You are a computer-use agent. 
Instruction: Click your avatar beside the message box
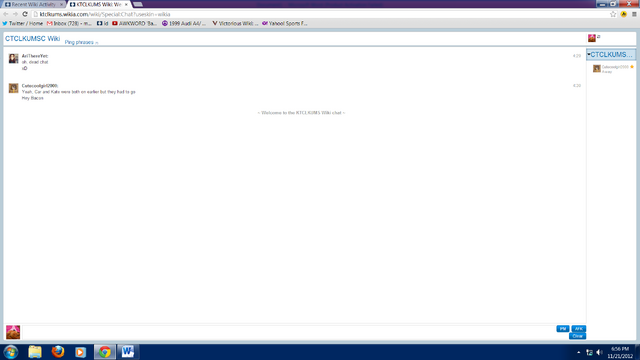pos(13,332)
